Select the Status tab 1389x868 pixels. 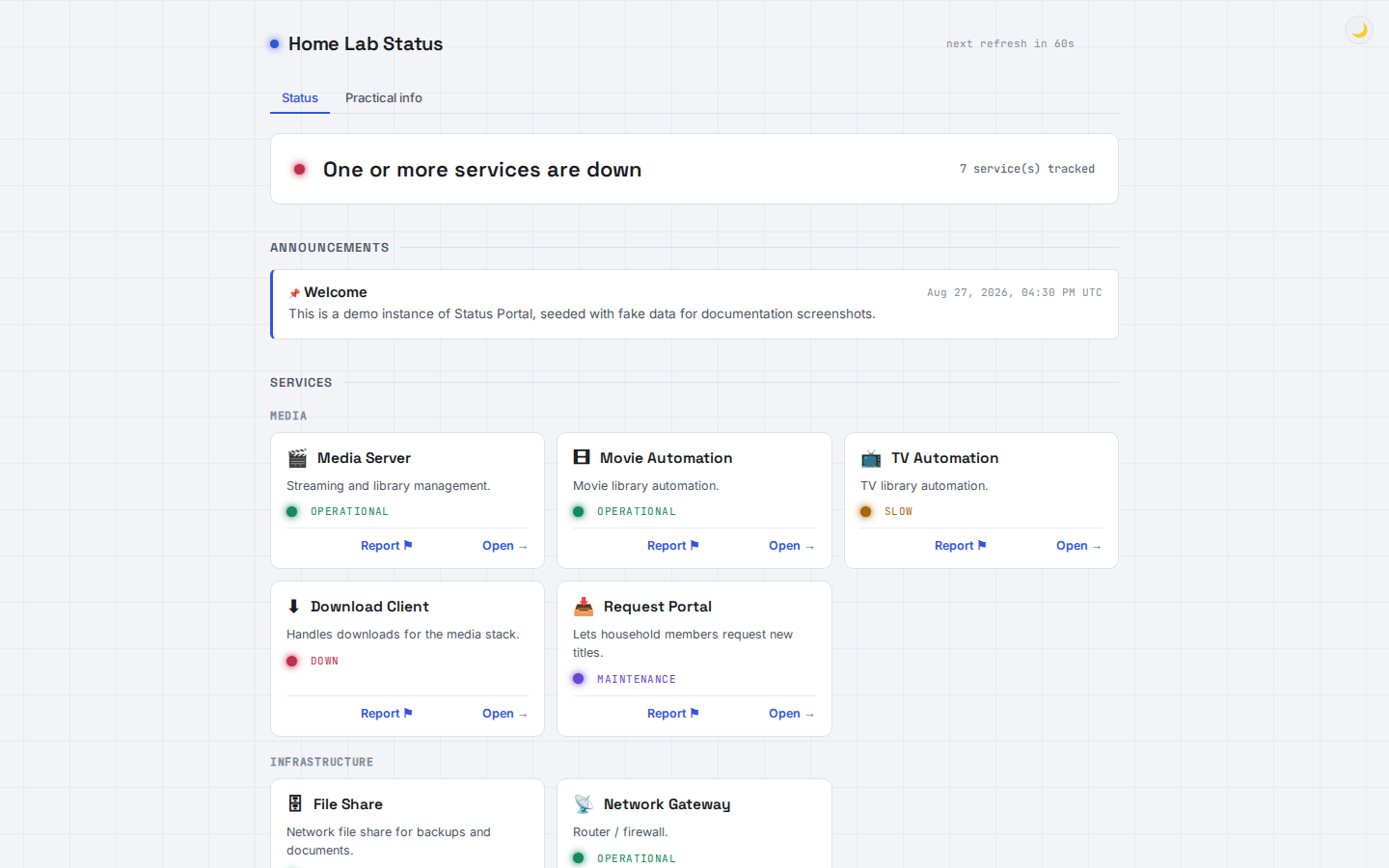[x=300, y=97]
